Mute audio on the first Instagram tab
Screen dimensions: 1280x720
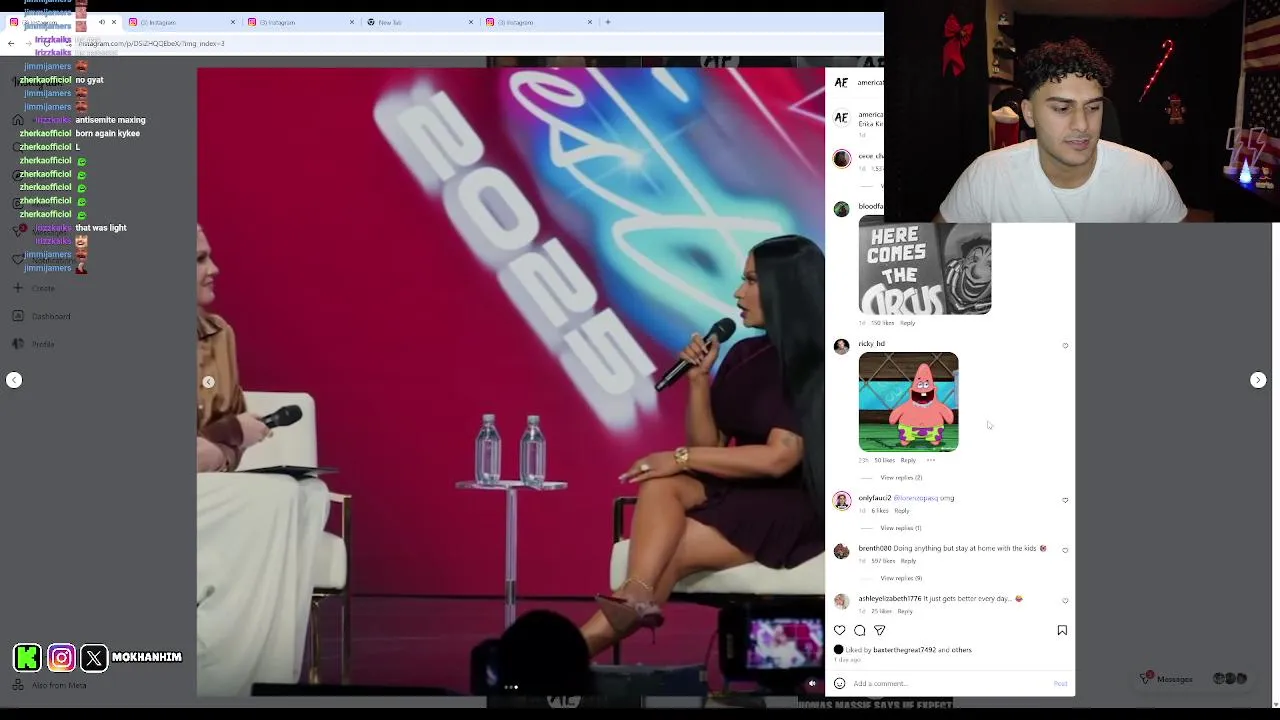(101, 22)
